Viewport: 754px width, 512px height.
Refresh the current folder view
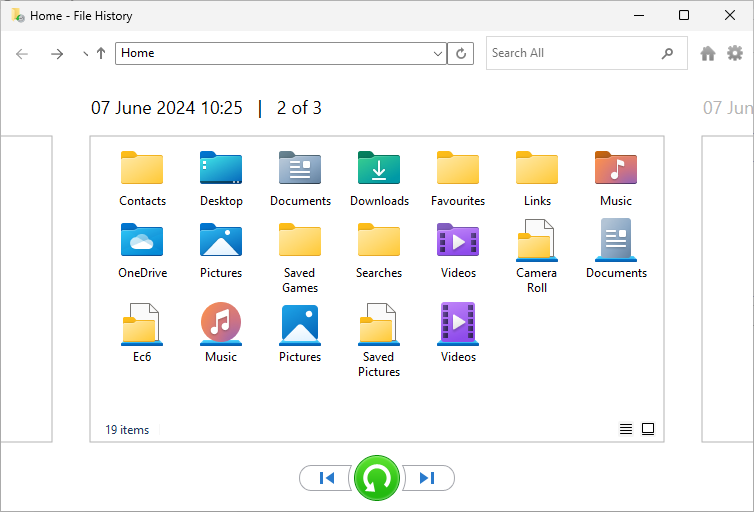tap(461, 54)
